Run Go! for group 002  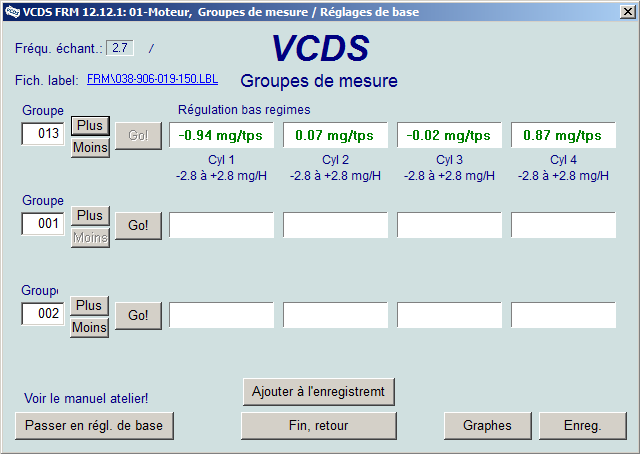[138, 315]
